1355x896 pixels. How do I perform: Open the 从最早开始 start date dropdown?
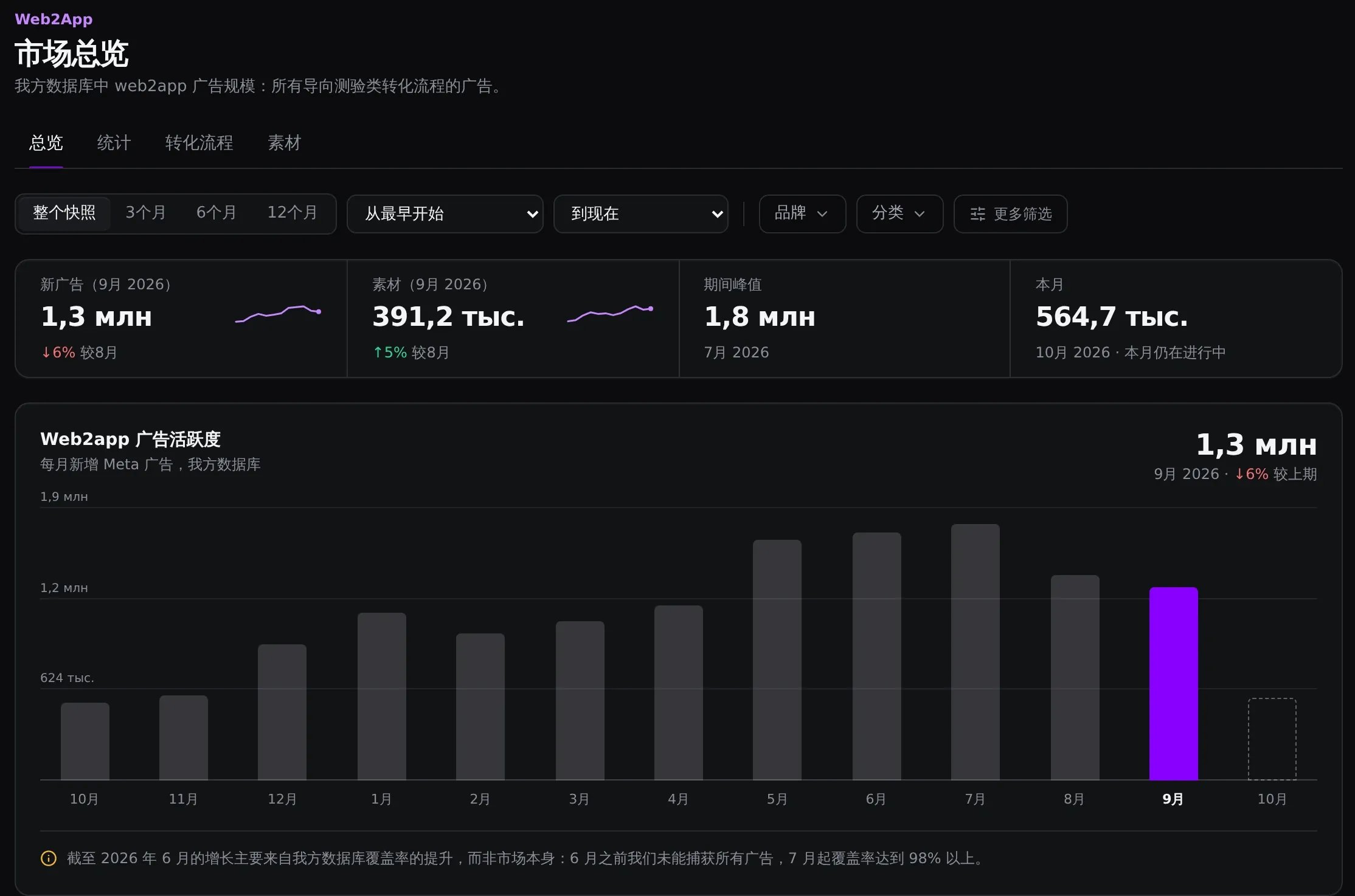click(445, 214)
